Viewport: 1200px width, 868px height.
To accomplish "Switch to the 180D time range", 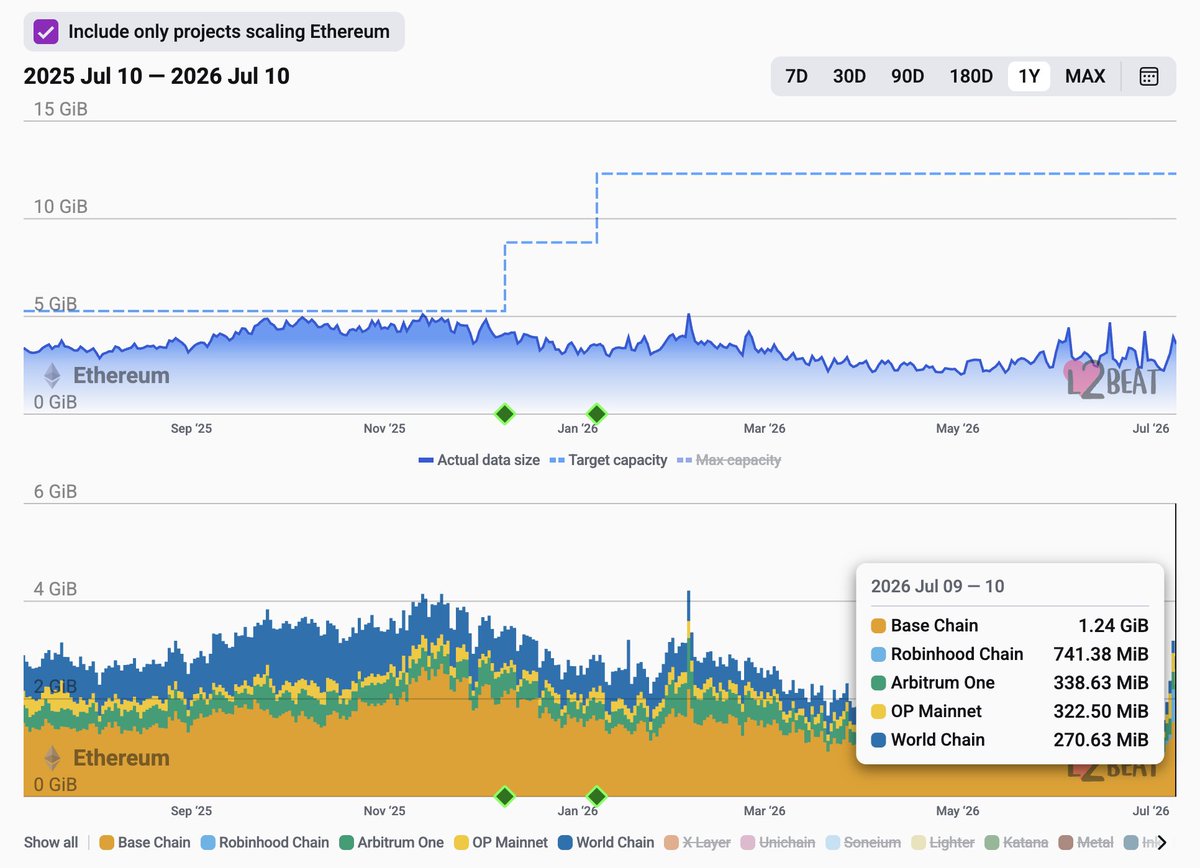I will [971, 76].
